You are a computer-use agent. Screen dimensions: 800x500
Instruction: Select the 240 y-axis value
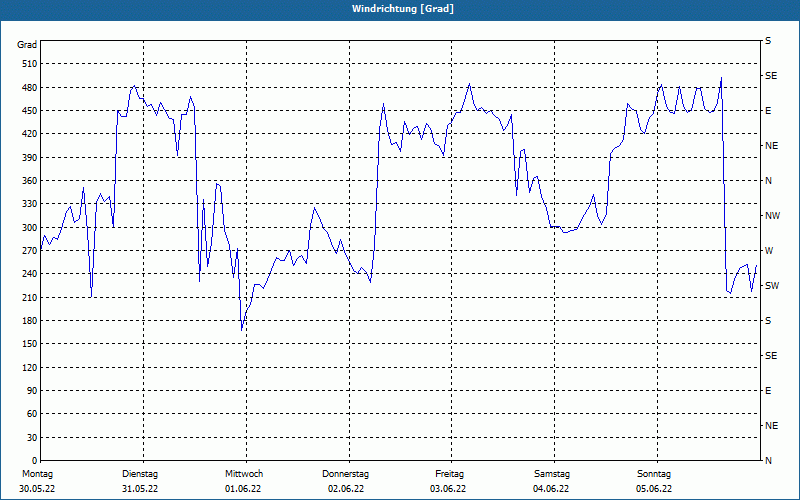click(x=30, y=274)
